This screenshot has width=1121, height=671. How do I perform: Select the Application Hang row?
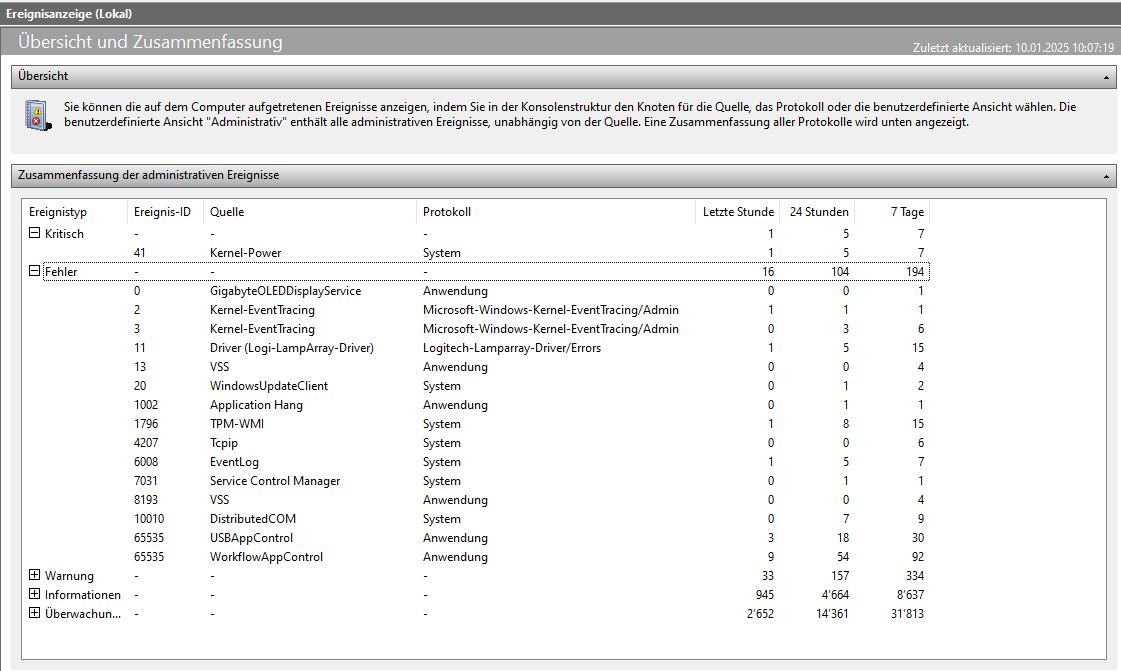tap(476, 404)
